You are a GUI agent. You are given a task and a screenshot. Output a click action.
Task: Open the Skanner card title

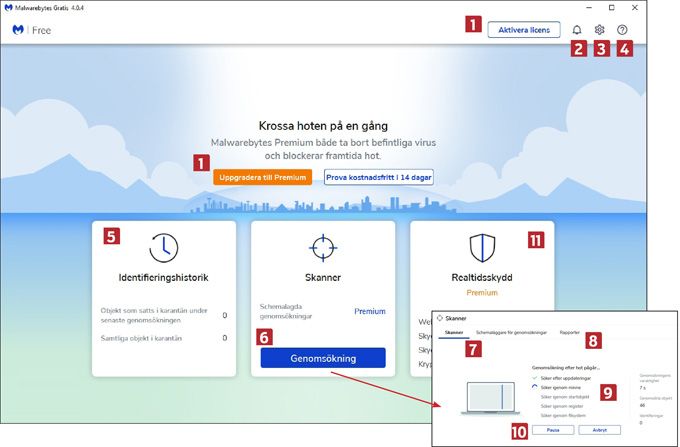(x=323, y=277)
